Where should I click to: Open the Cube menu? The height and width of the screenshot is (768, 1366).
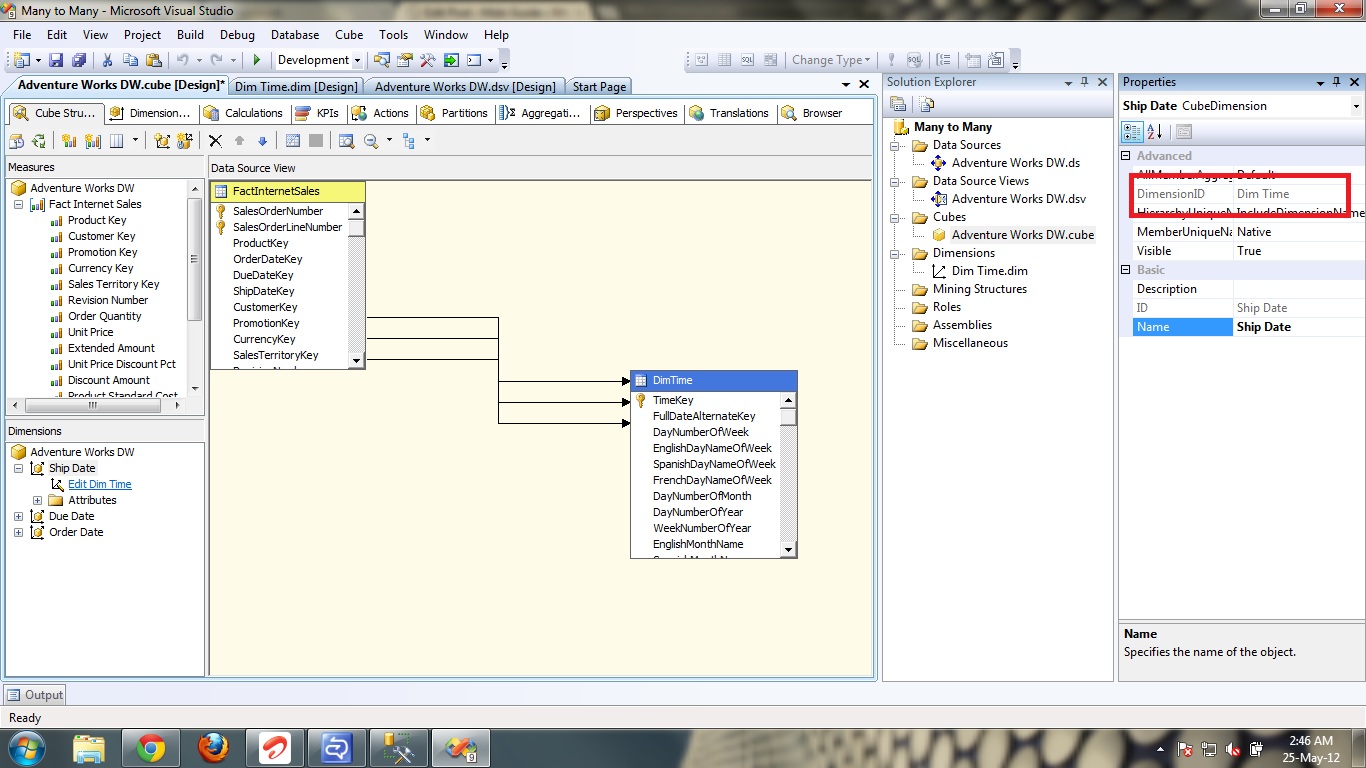(x=349, y=35)
